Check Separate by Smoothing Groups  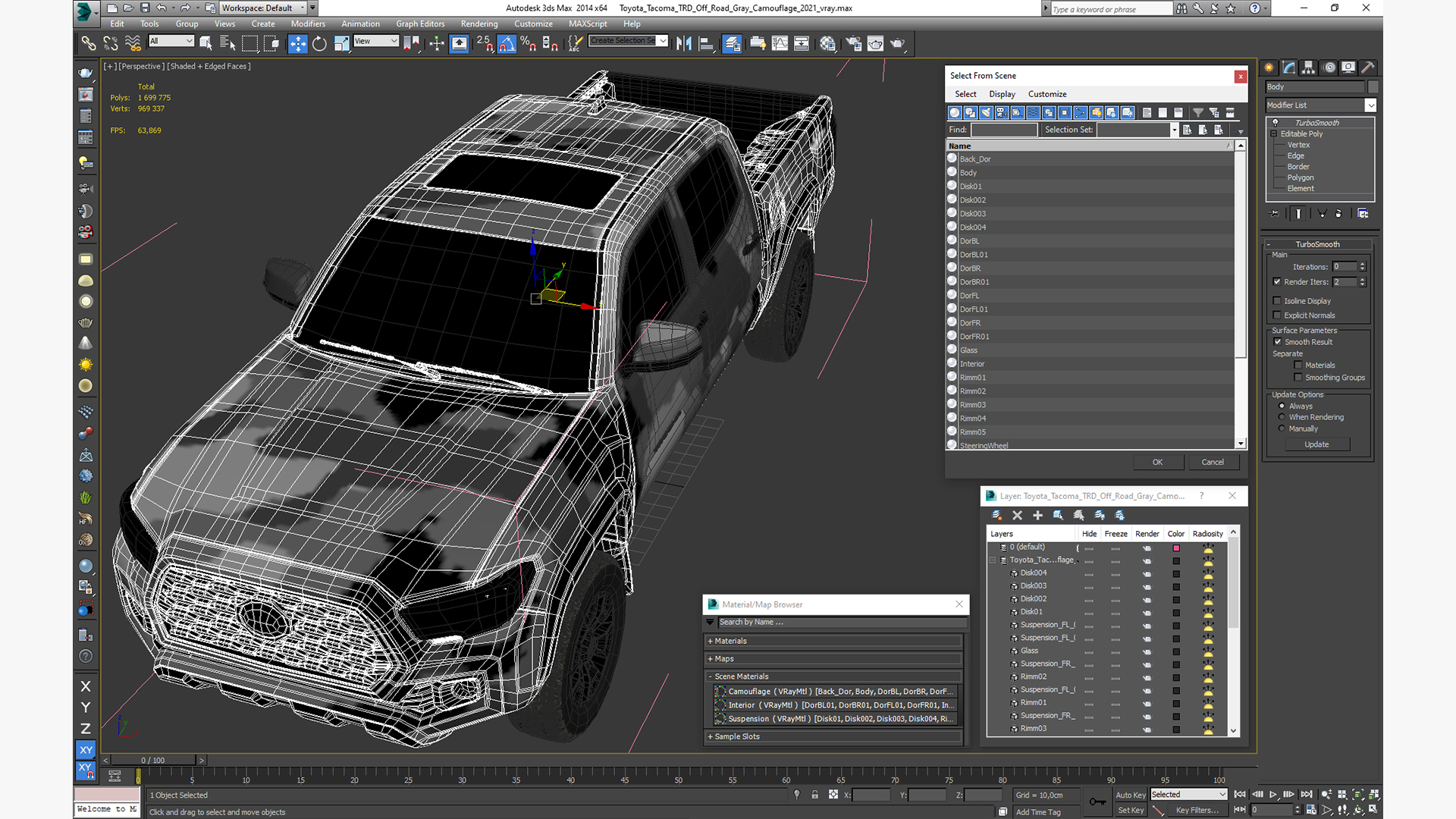tap(1298, 378)
